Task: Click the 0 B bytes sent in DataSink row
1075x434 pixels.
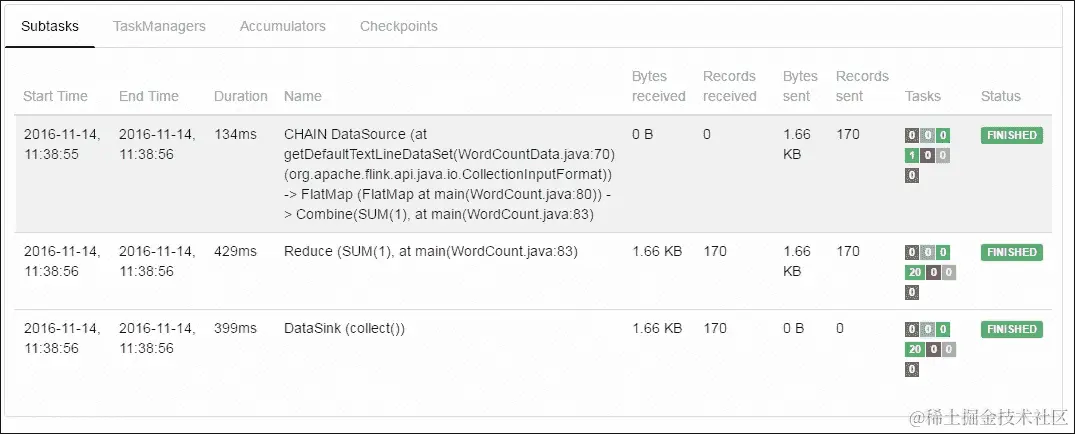Action: (795, 329)
